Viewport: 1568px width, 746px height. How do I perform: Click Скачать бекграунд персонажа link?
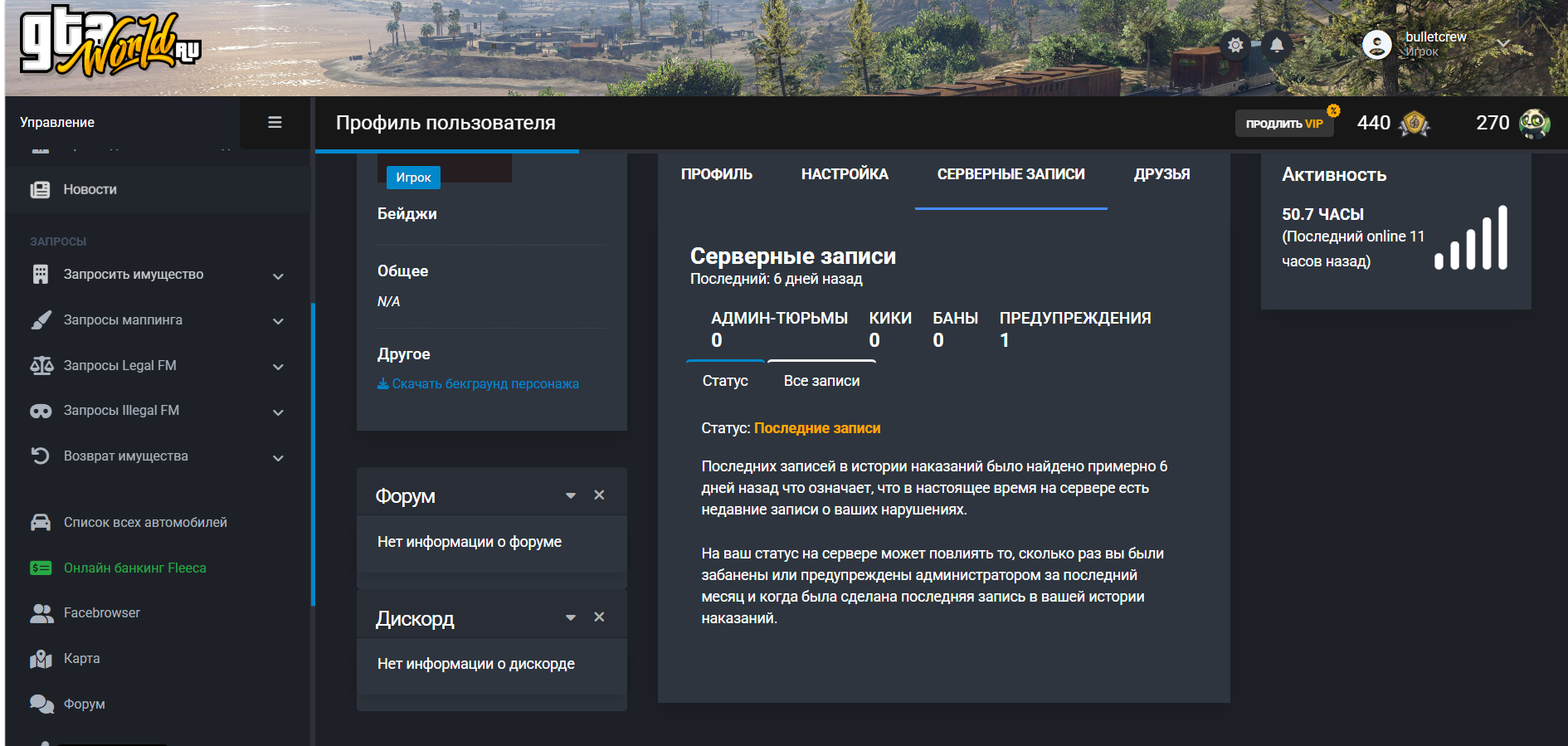(478, 384)
